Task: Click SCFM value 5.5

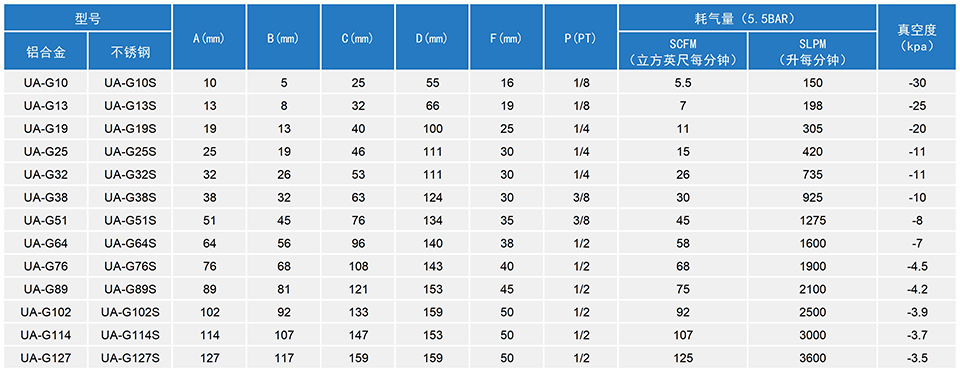Action: tap(683, 83)
